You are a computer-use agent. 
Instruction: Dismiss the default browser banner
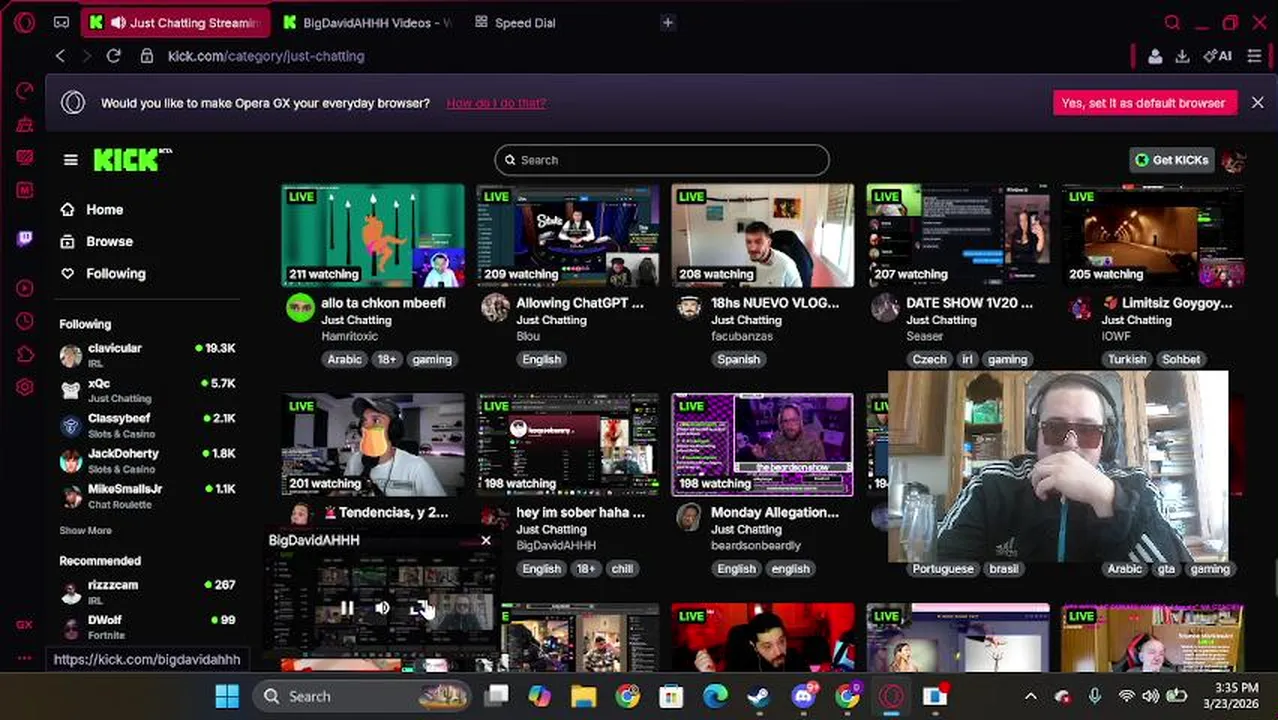[x=1258, y=103]
